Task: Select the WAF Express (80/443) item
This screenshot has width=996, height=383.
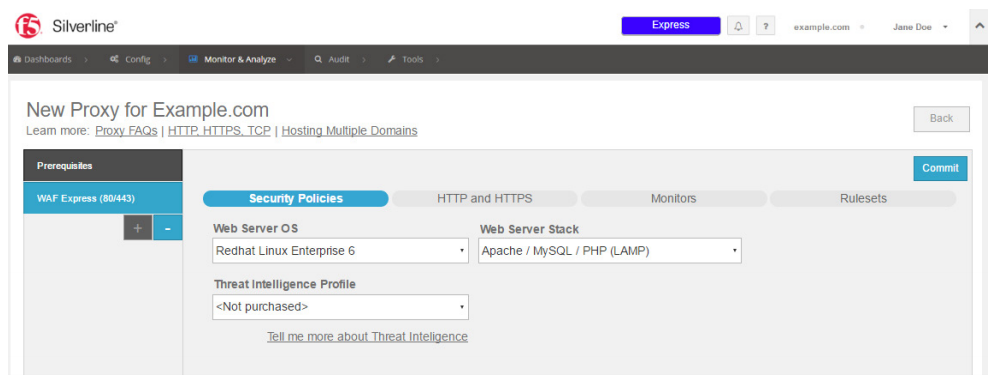Action: point(103,198)
